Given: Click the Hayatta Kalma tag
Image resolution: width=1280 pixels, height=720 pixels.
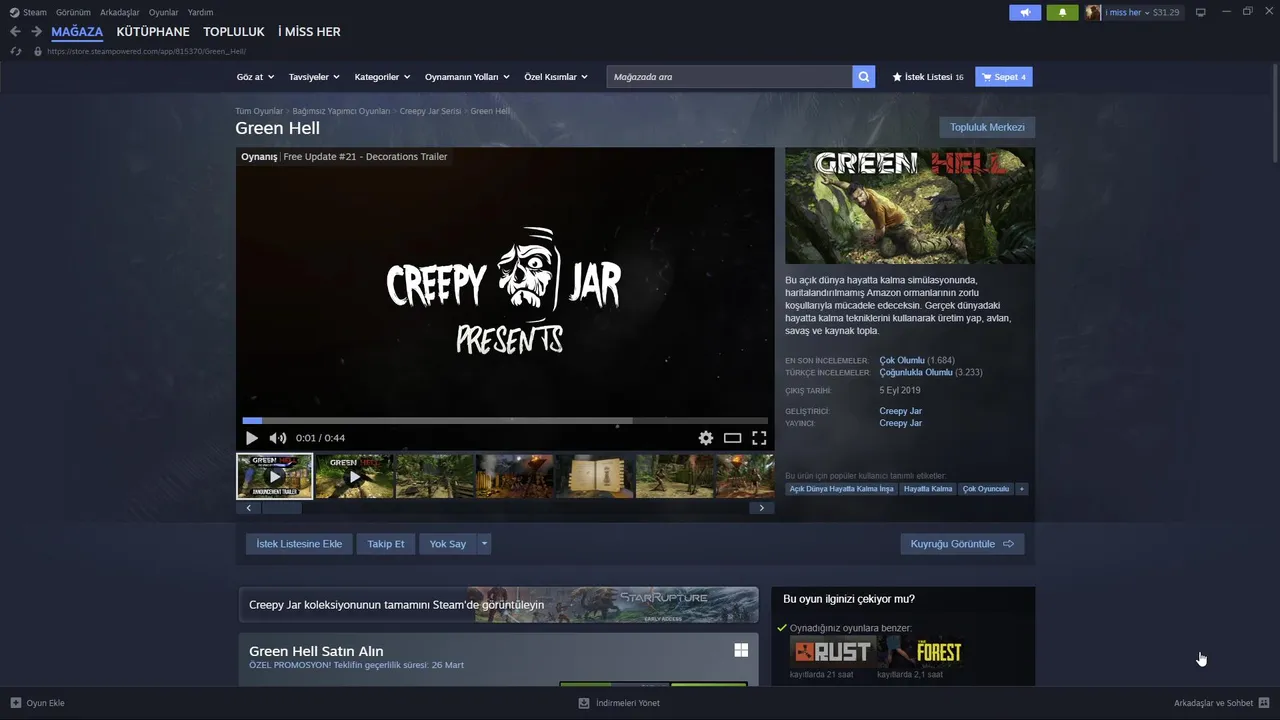Looking at the screenshot, I should pyautogui.click(x=928, y=489).
